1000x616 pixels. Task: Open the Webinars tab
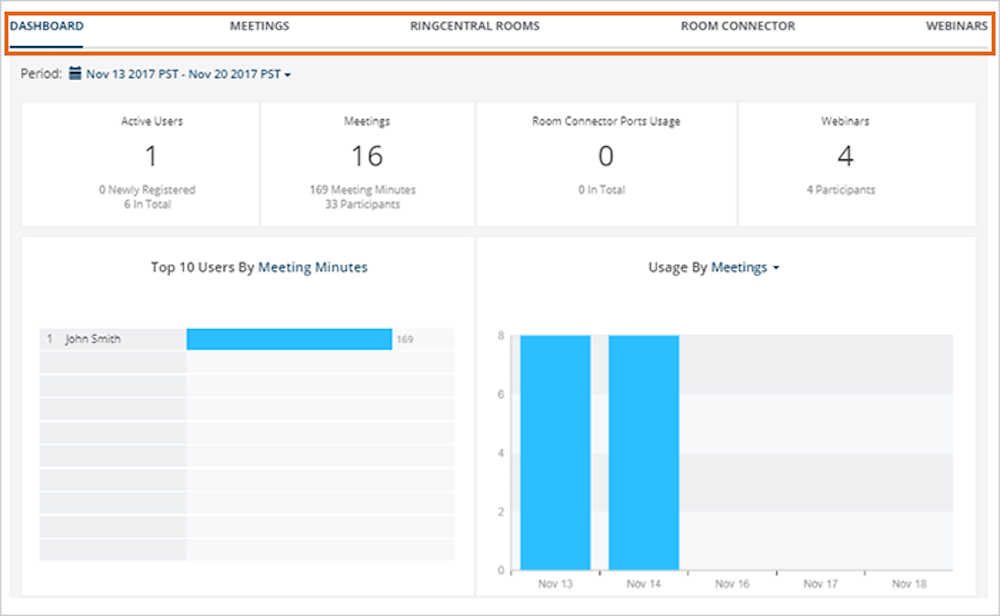pyautogui.click(x=956, y=26)
